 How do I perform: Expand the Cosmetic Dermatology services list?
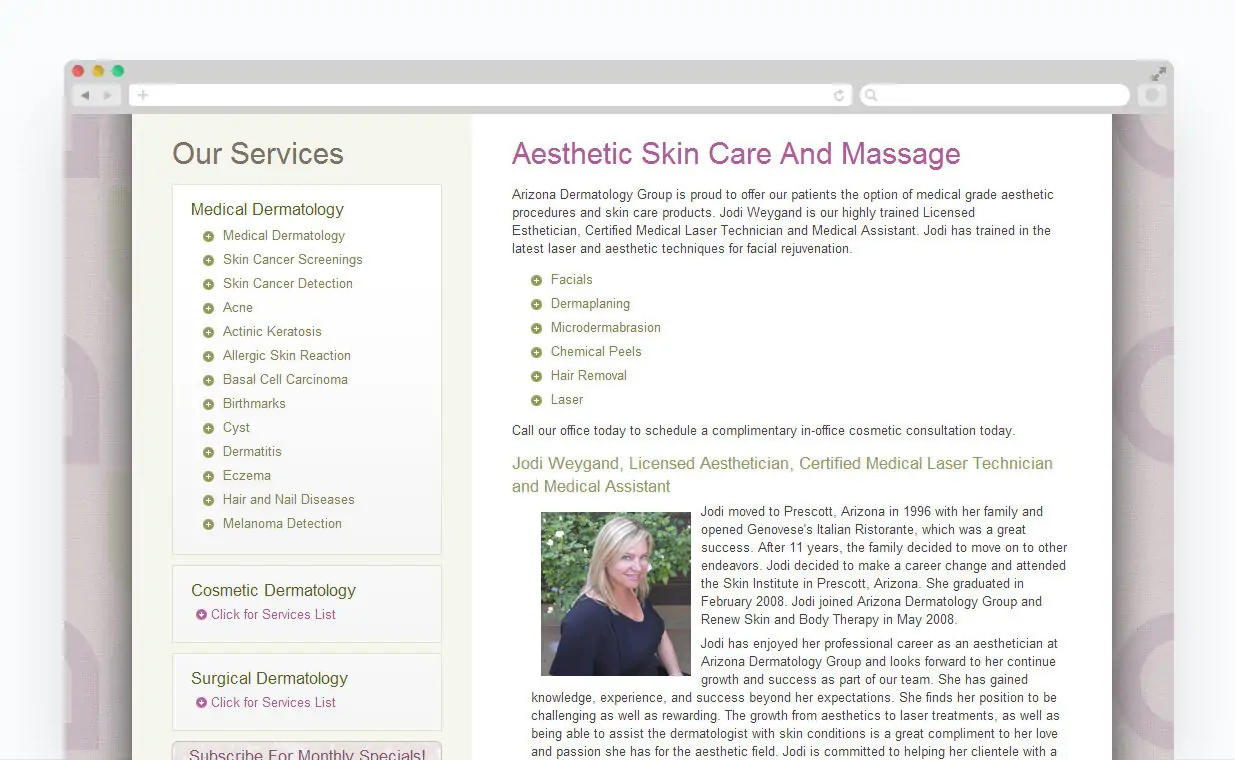pos(273,615)
